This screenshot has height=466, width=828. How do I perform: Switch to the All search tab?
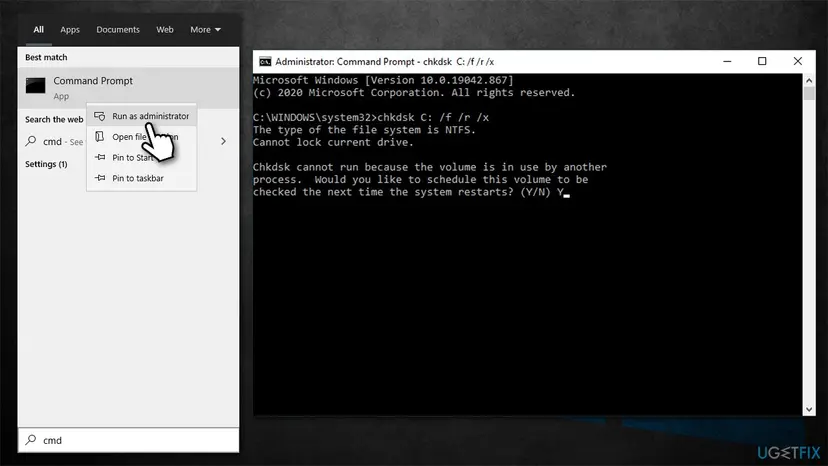point(39,30)
